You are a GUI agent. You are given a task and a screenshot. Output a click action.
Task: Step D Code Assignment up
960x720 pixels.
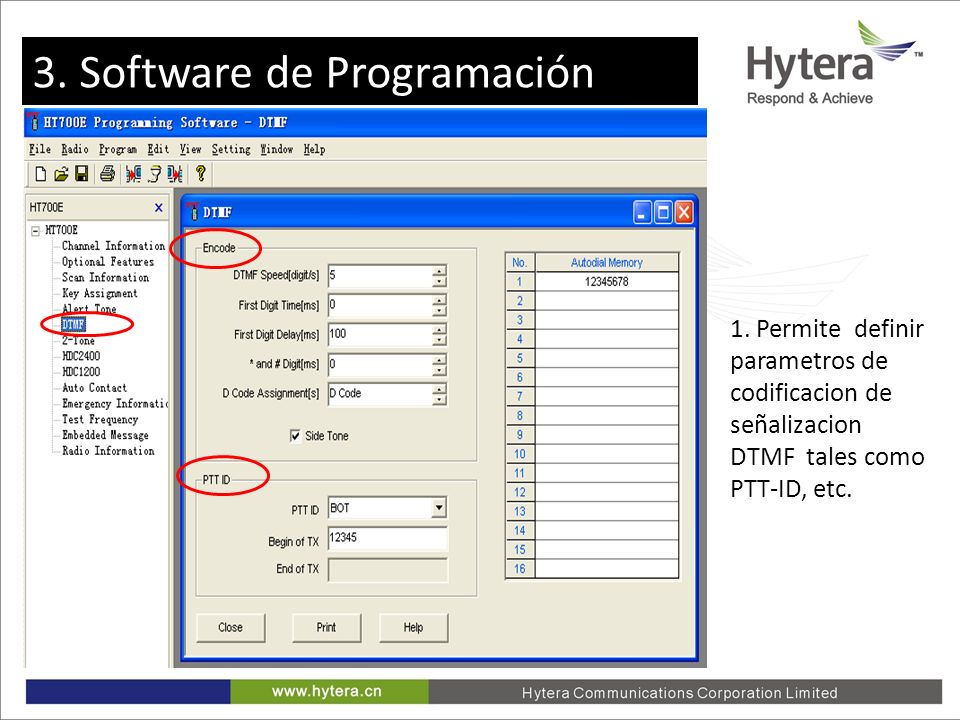(439, 388)
